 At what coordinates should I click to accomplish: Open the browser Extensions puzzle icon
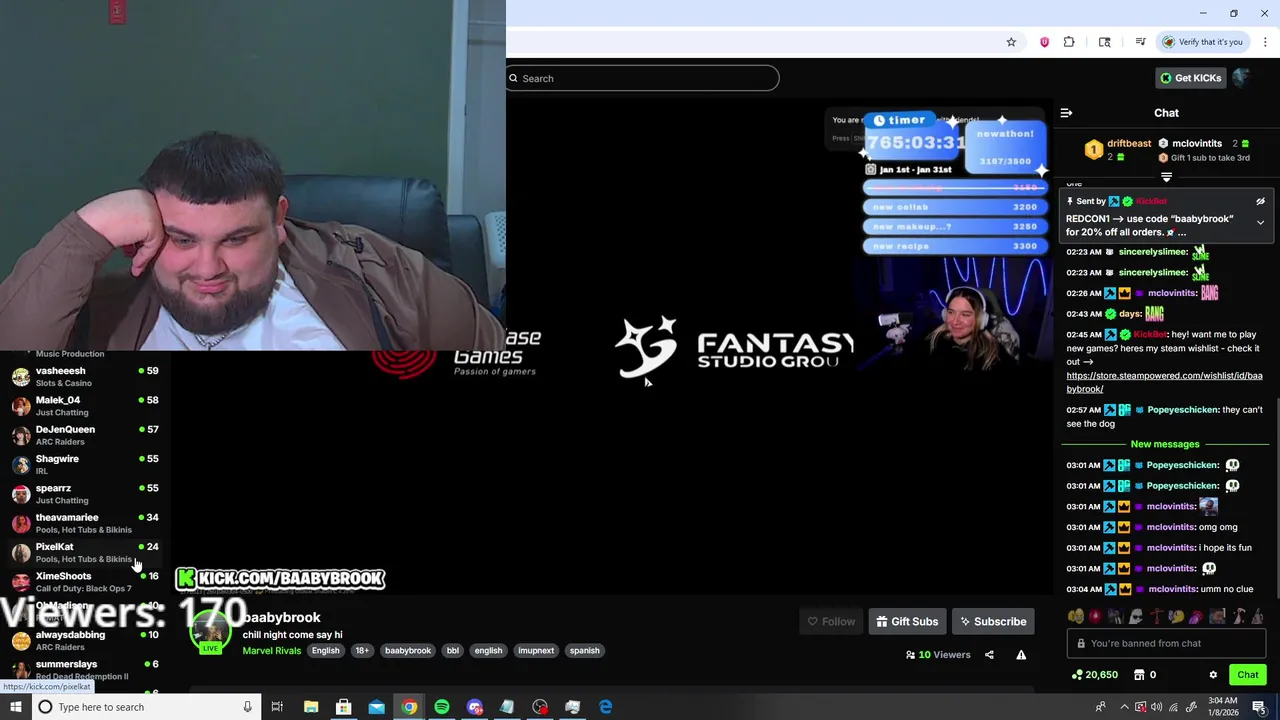pyautogui.click(x=1069, y=42)
